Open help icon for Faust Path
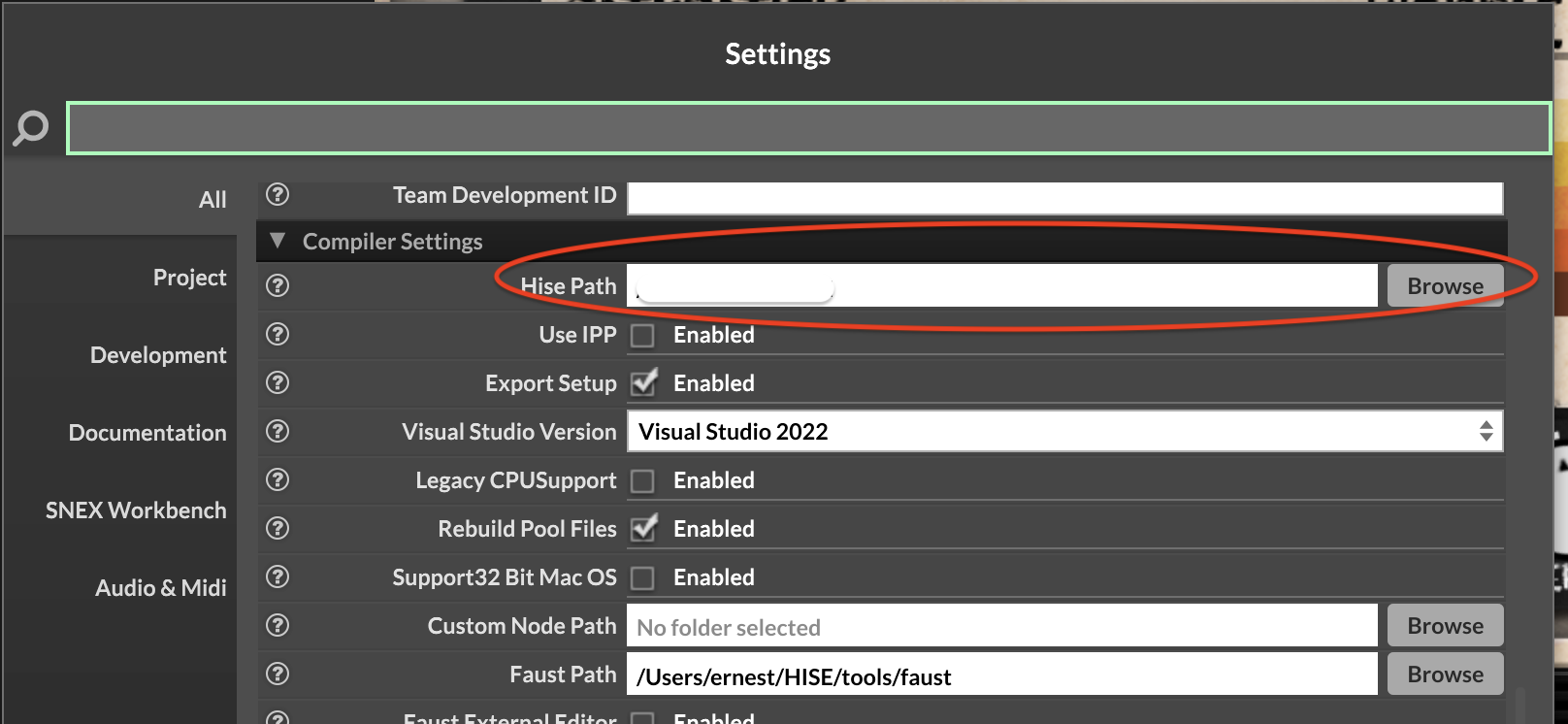1568x724 pixels. pyautogui.click(x=278, y=674)
